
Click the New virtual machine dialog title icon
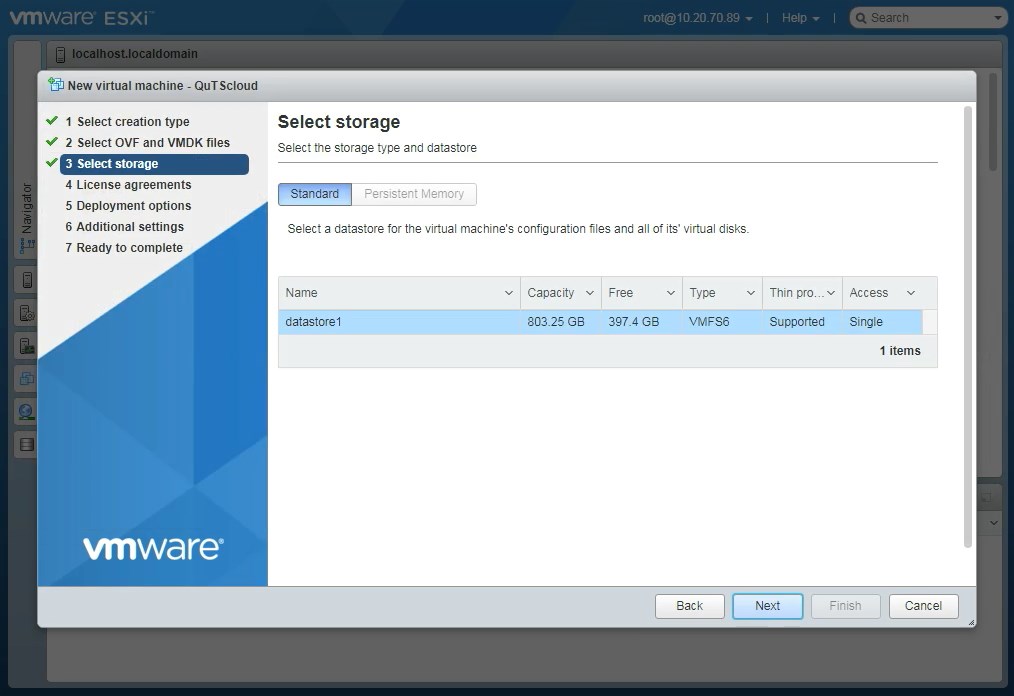56,85
